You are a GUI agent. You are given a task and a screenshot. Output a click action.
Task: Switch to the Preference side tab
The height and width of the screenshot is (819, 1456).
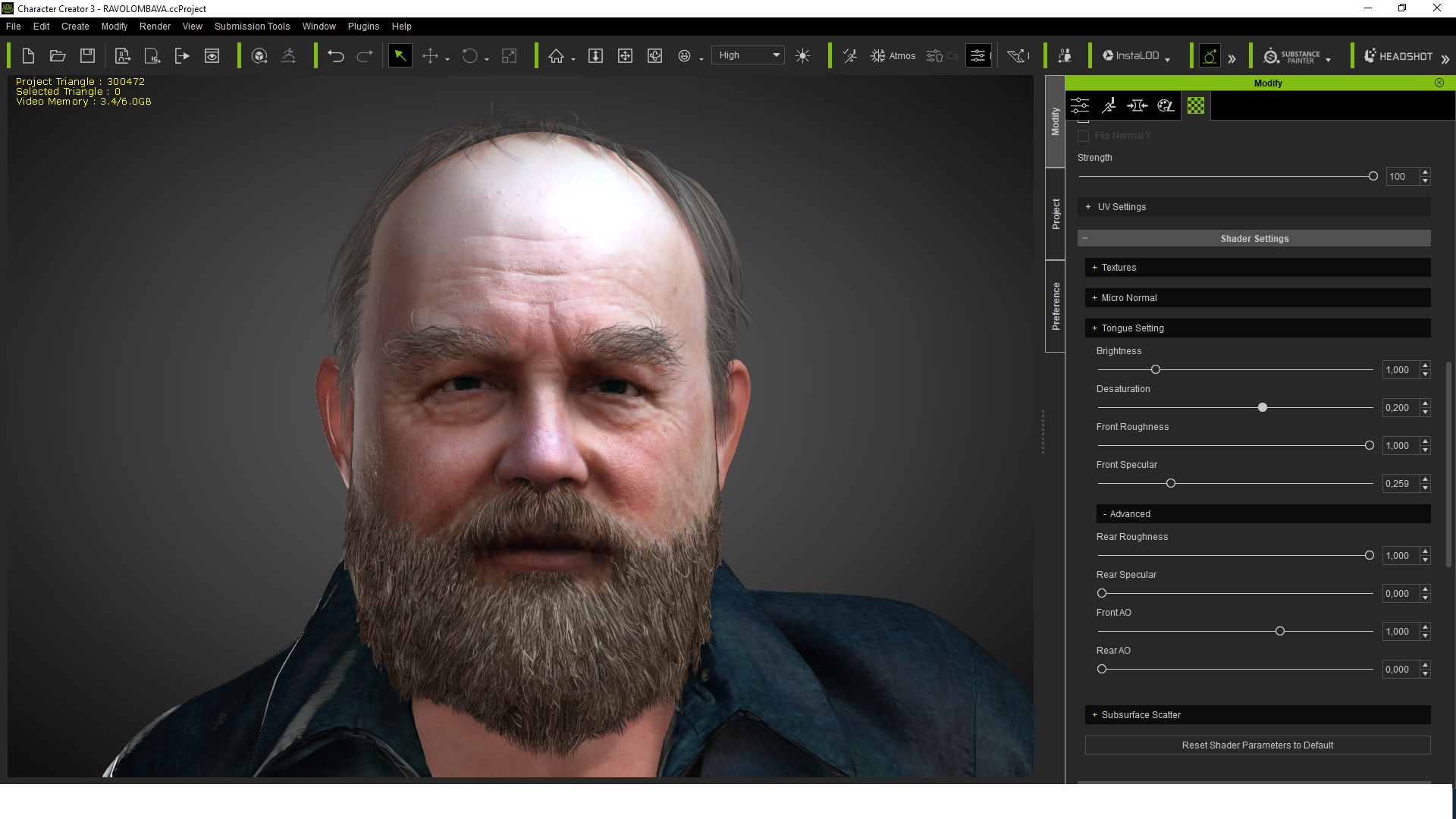point(1055,306)
